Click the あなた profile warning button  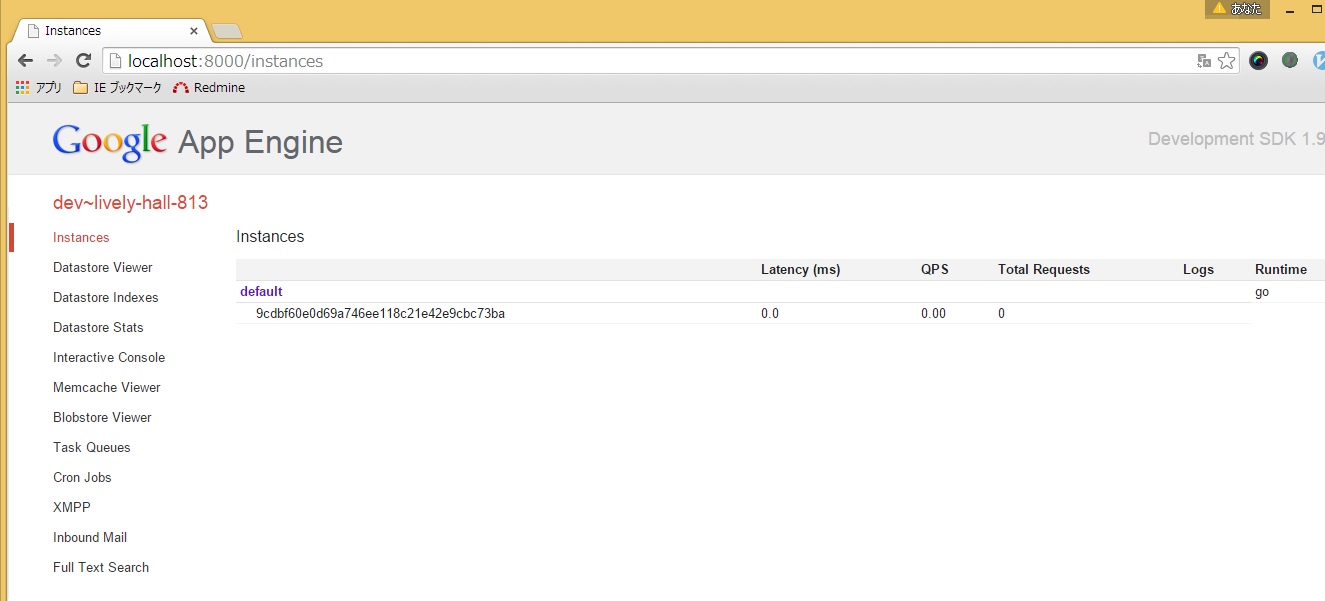[1238, 9]
